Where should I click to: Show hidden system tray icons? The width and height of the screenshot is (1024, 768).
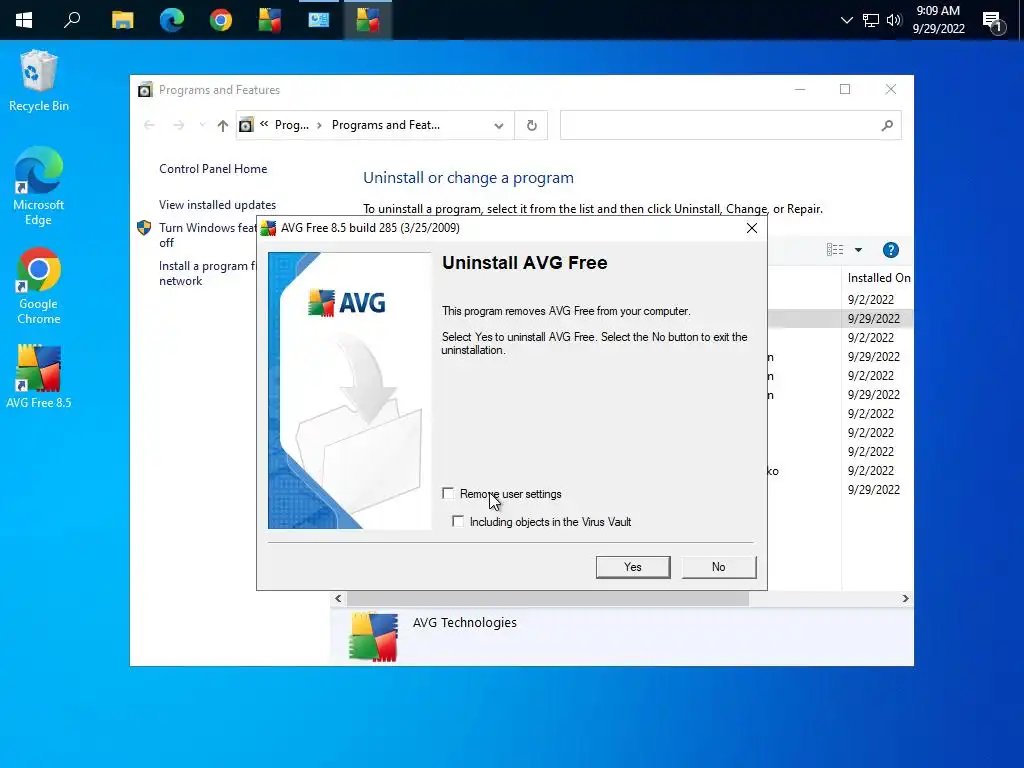[x=846, y=20]
